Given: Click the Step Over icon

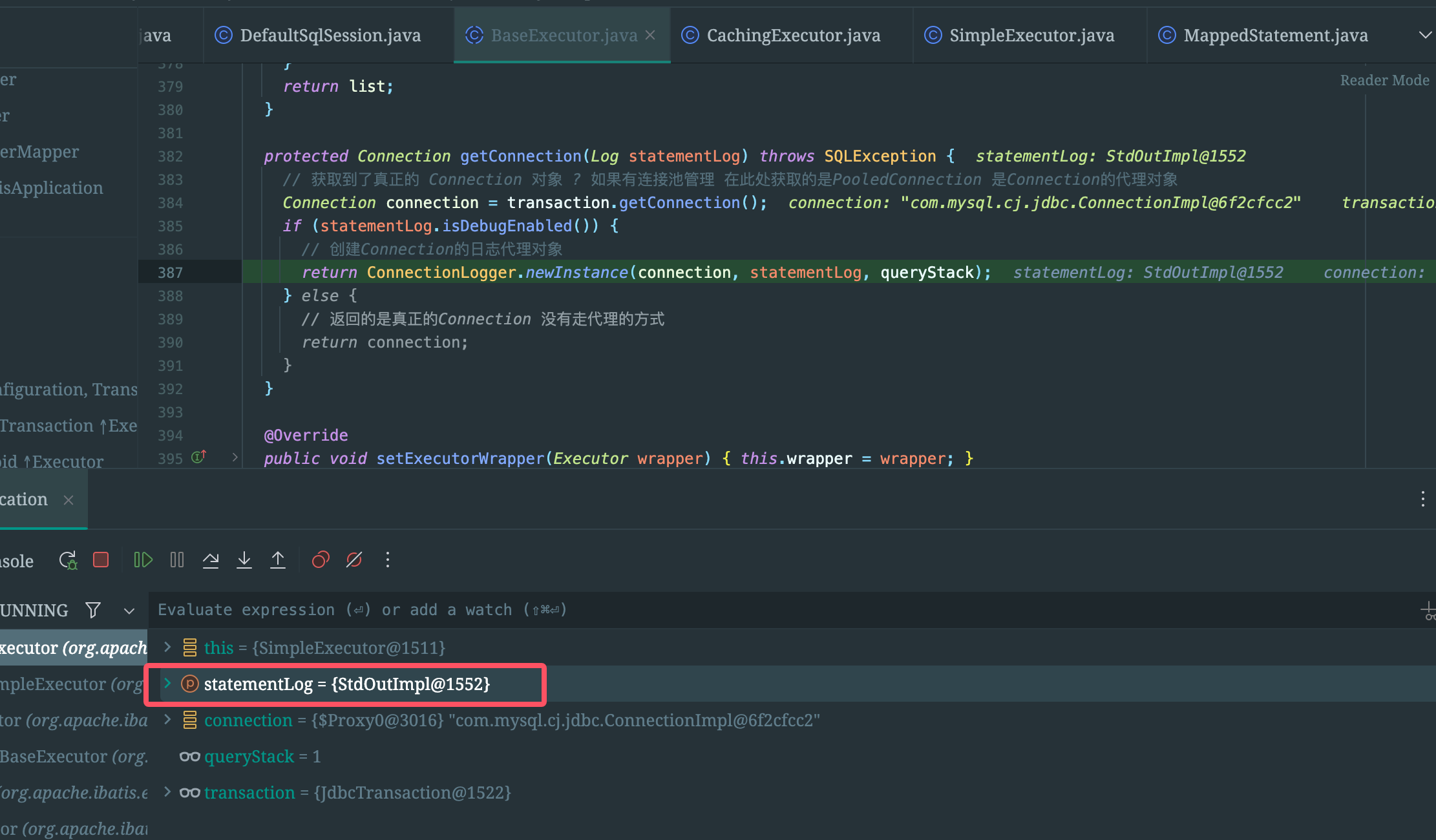Looking at the screenshot, I should tap(211, 560).
